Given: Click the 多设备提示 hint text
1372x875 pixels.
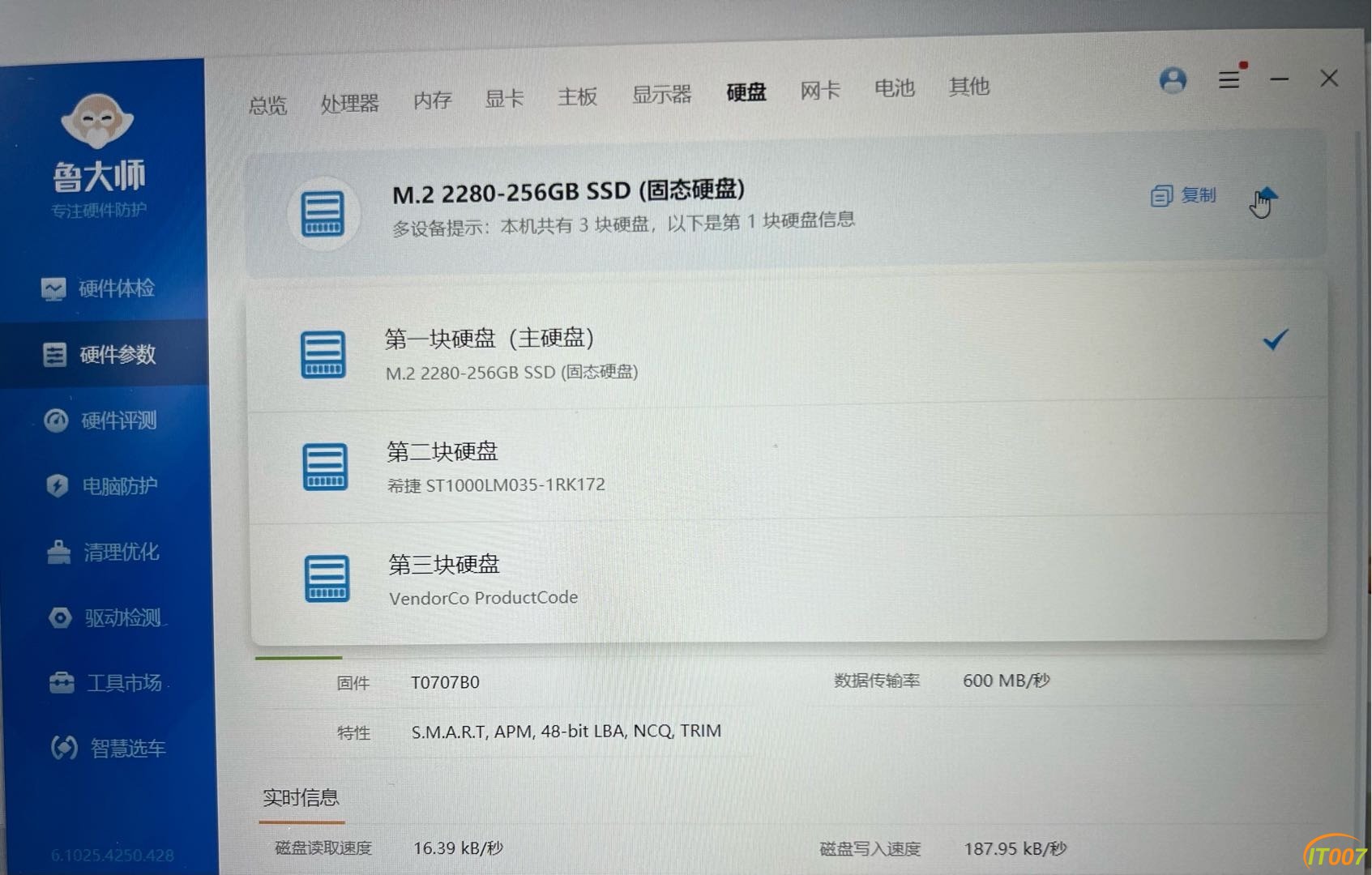Looking at the screenshot, I should pyautogui.click(x=623, y=224).
